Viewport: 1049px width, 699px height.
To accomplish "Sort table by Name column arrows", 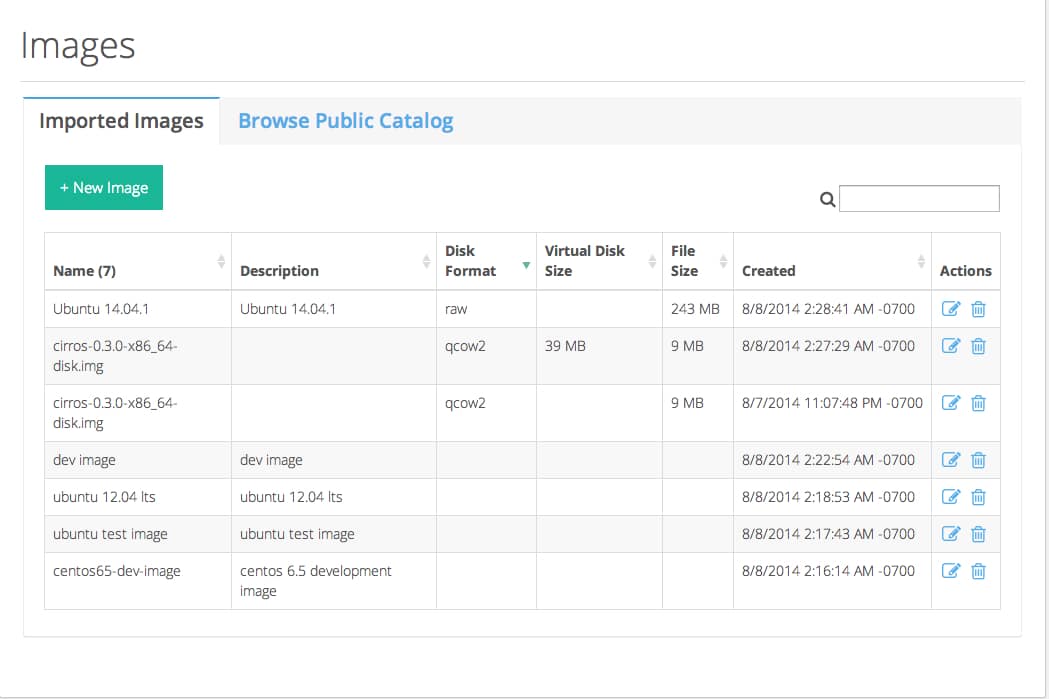I will pyautogui.click(x=221, y=262).
